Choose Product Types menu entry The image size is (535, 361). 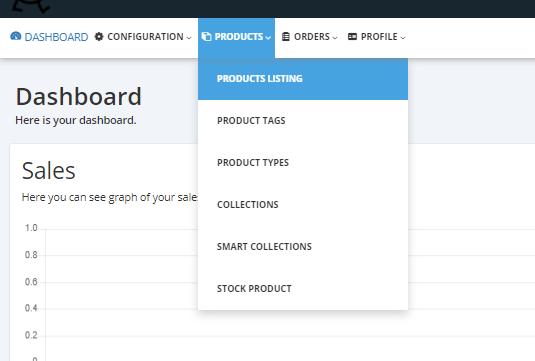303,163
